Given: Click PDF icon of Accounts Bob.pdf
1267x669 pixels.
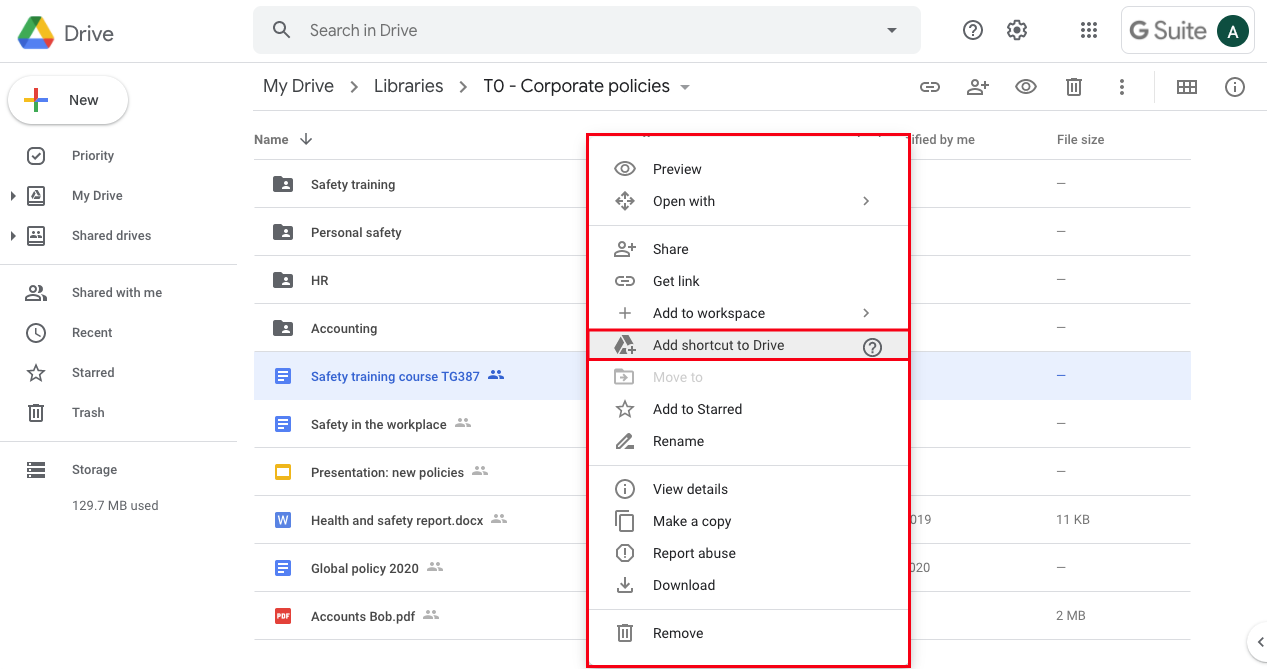Looking at the screenshot, I should (x=283, y=616).
